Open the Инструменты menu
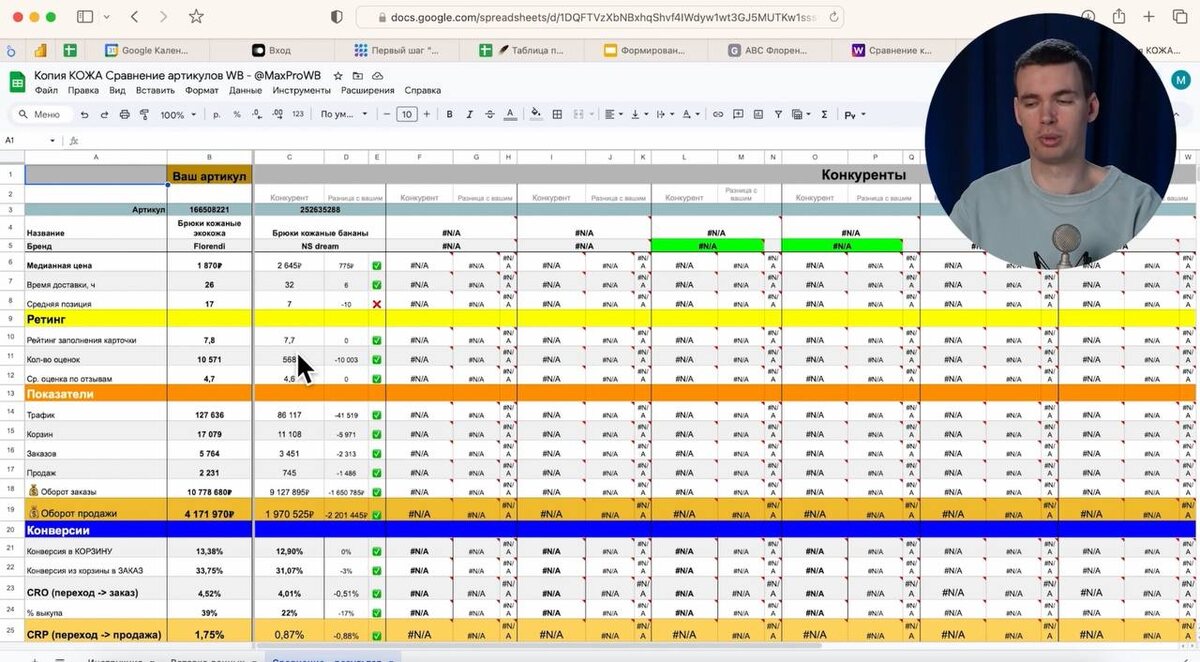The width and height of the screenshot is (1200, 662). (301, 90)
